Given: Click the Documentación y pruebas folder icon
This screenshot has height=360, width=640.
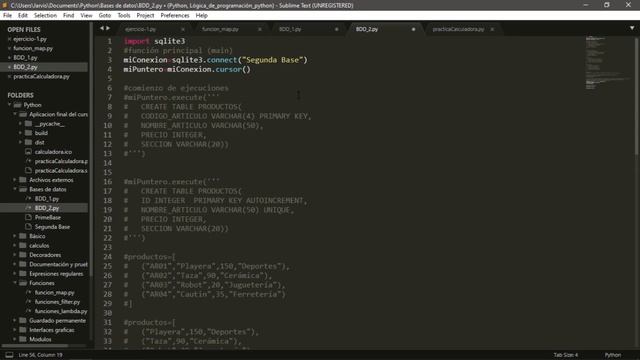Looking at the screenshot, I should (23, 264).
